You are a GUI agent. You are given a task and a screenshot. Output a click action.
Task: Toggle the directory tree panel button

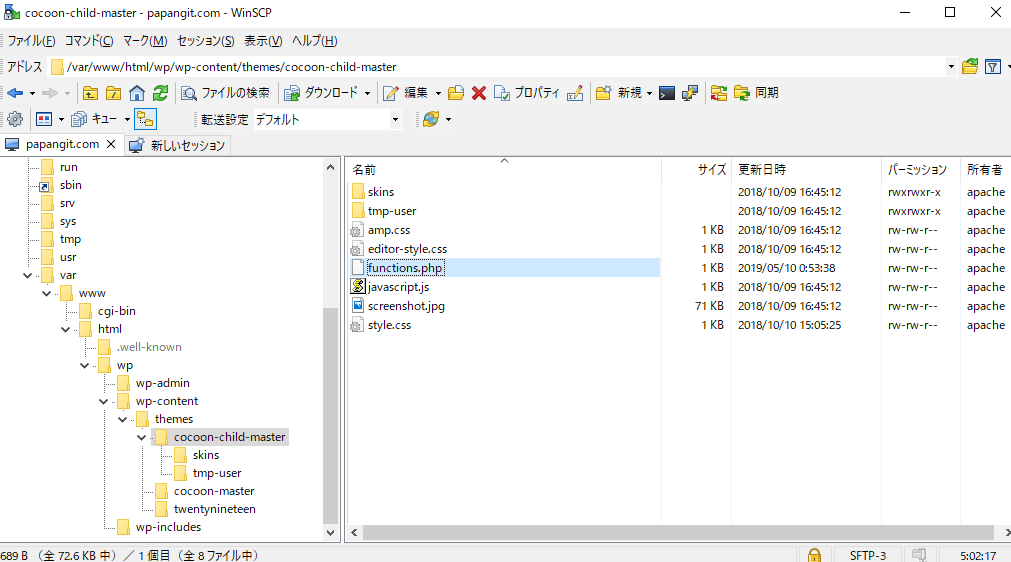click(146, 119)
